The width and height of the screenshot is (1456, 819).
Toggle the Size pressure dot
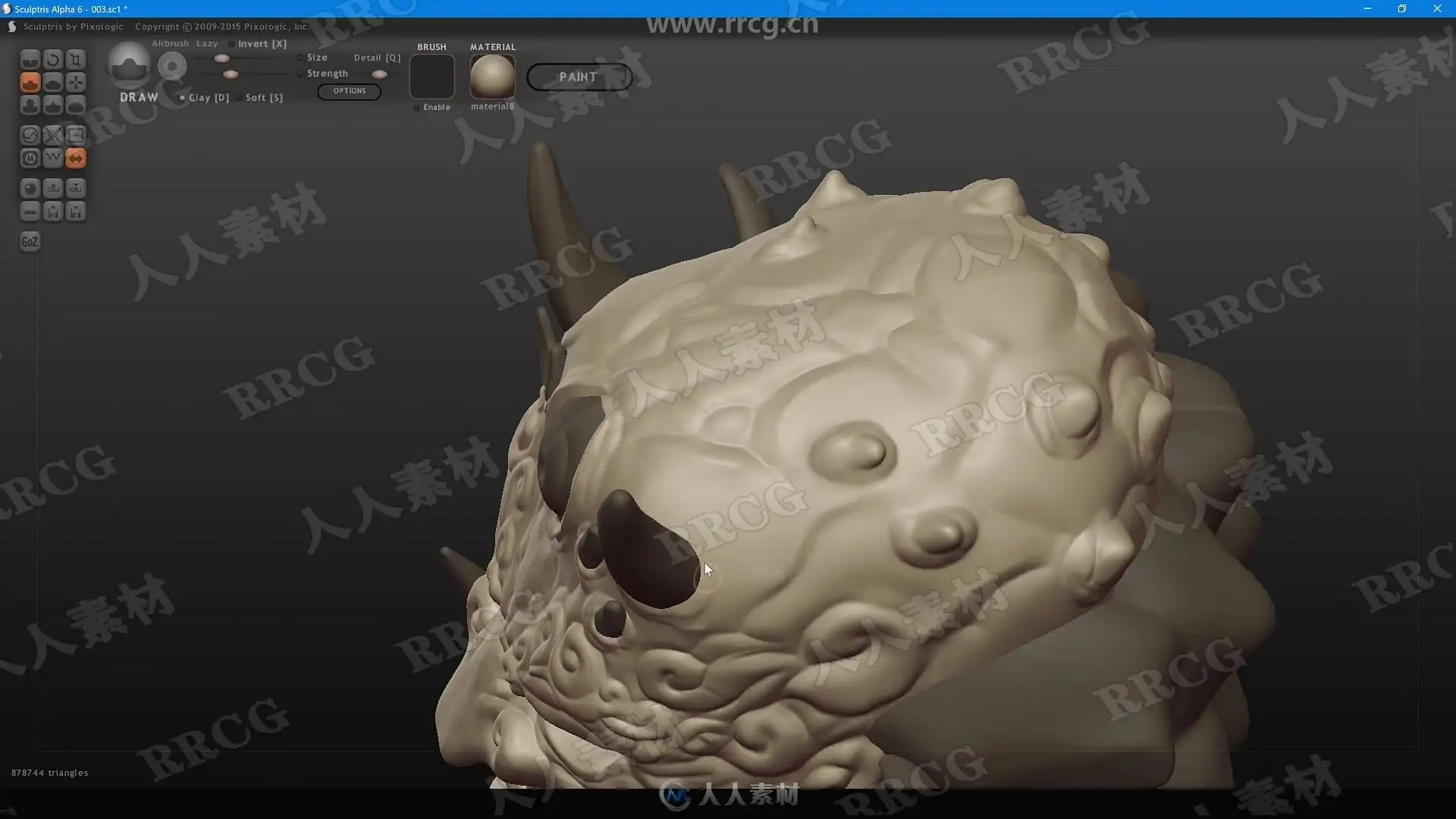coord(301,58)
